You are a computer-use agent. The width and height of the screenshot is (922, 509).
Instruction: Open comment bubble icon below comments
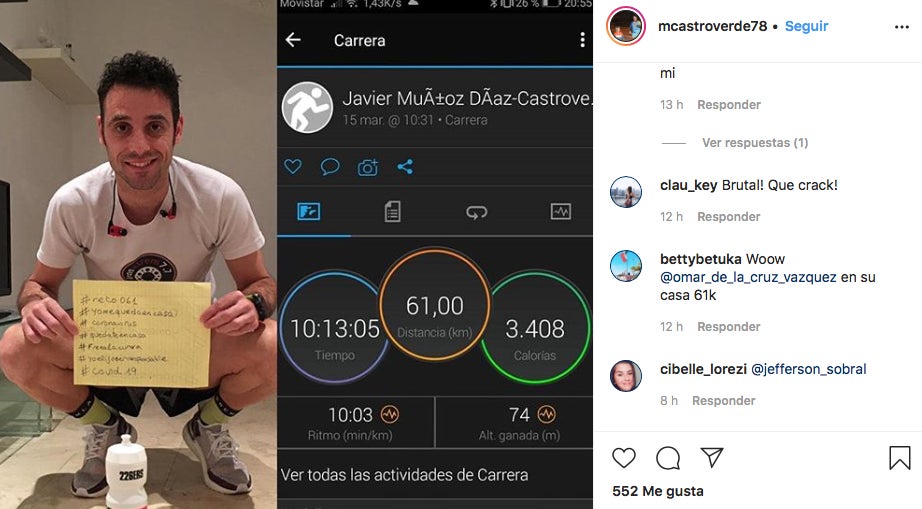[668, 457]
